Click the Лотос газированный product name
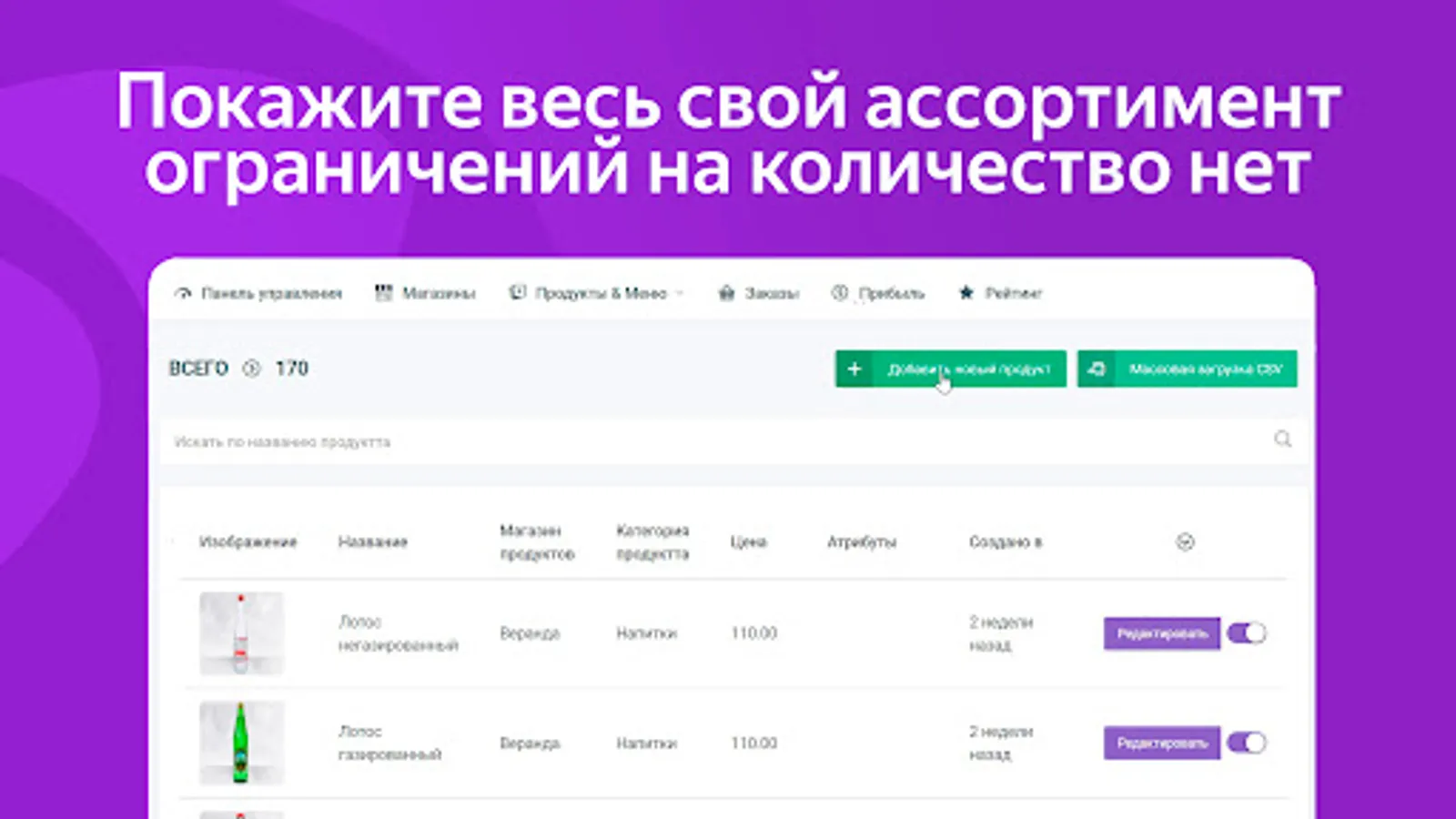 pos(389,743)
